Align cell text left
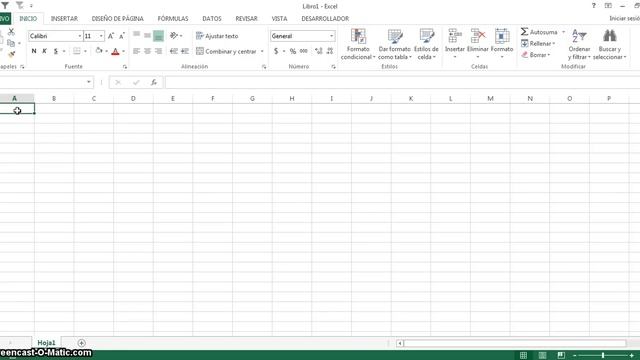The width and height of the screenshot is (640, 360). click(136, 51)
